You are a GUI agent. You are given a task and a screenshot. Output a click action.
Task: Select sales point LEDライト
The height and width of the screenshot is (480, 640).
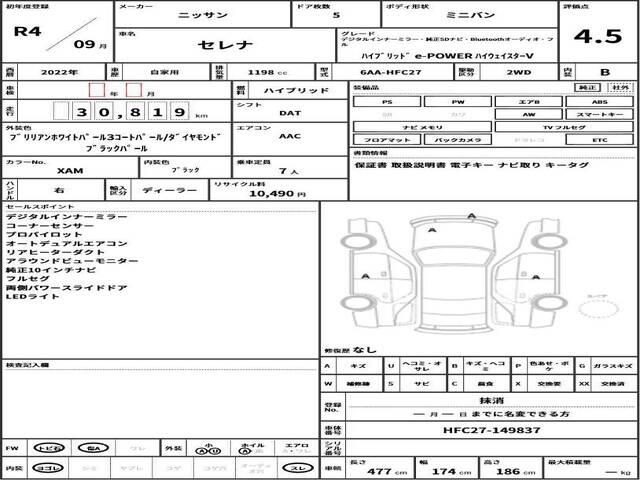pos(33,297)
